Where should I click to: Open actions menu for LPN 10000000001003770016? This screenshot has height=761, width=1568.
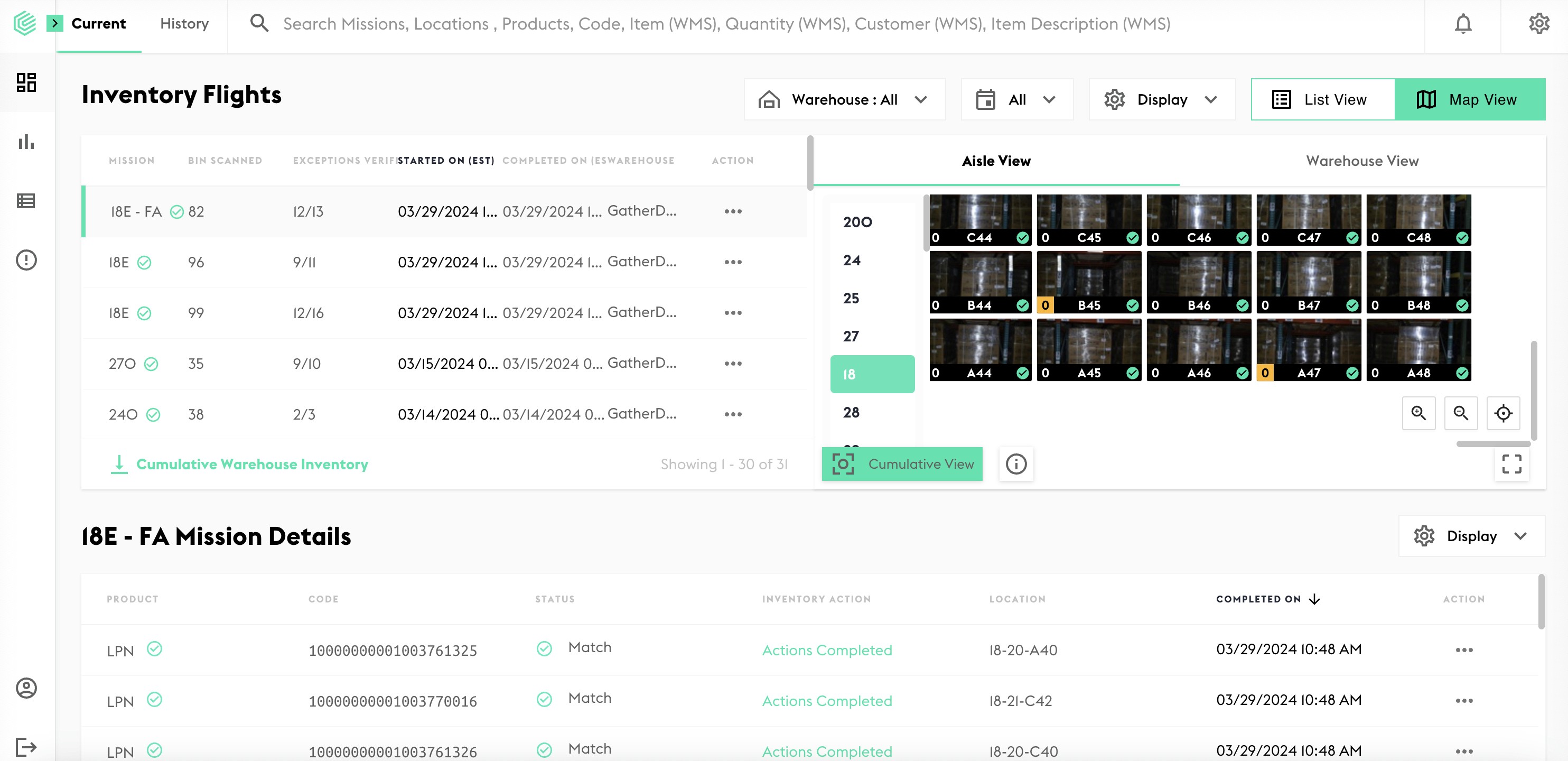click(x=1464, y=701)
